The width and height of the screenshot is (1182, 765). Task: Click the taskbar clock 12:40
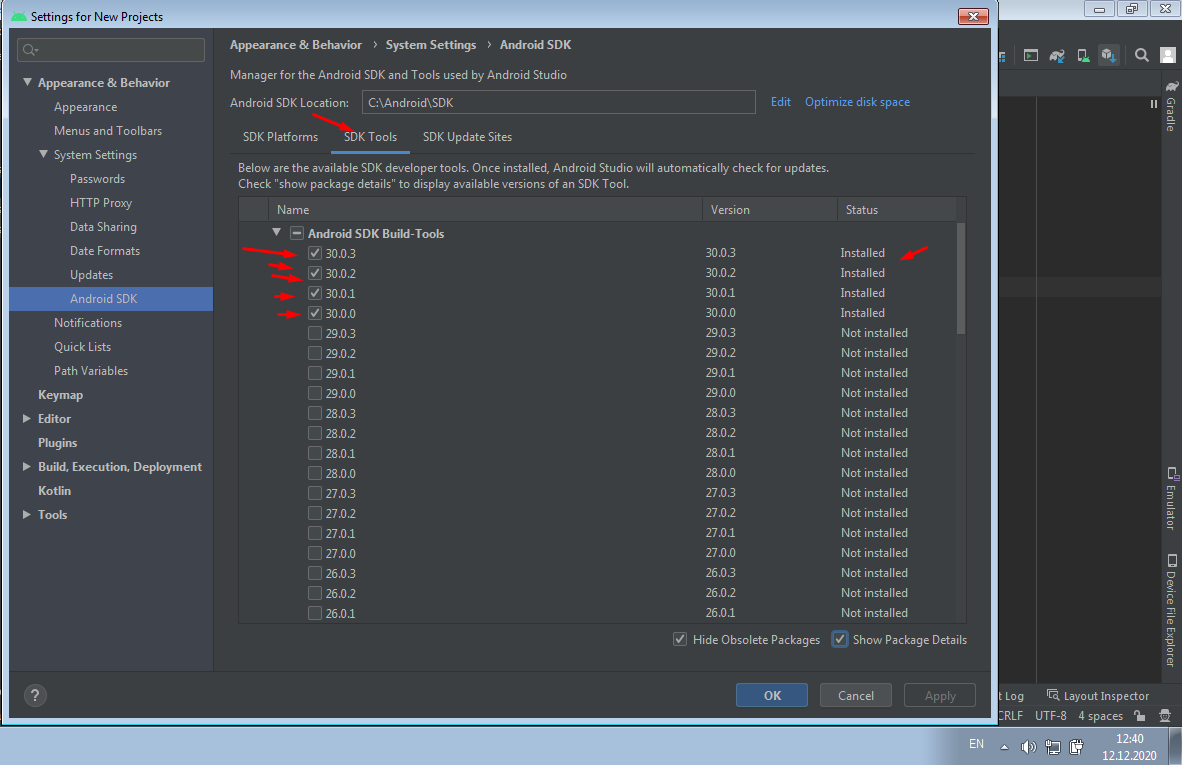point(1129,739)
